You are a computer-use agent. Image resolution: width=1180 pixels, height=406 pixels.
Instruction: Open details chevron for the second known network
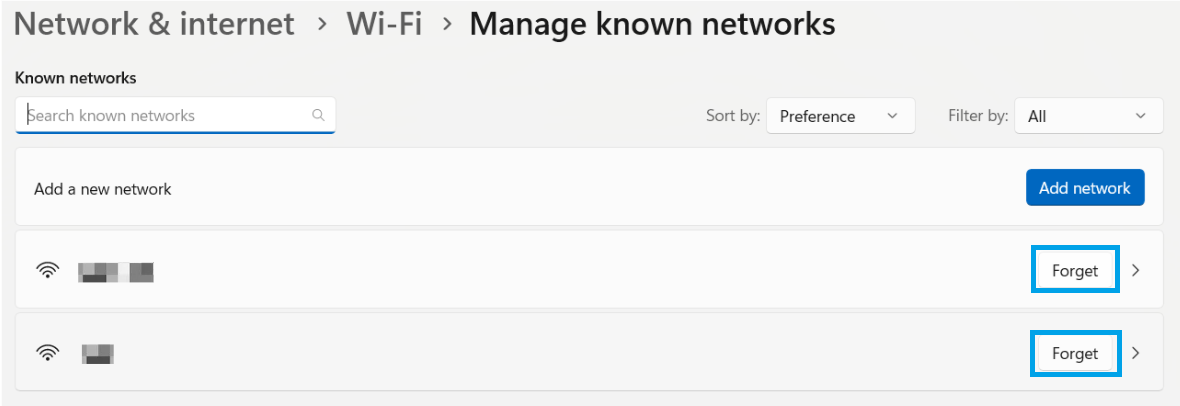1135,353
